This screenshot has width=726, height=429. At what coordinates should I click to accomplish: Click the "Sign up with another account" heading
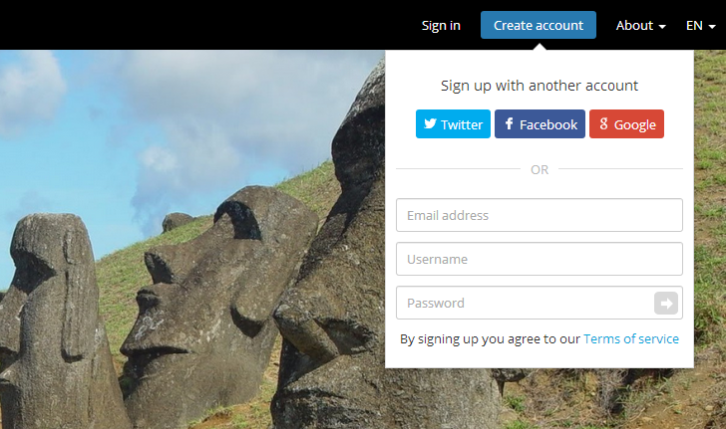539,86
